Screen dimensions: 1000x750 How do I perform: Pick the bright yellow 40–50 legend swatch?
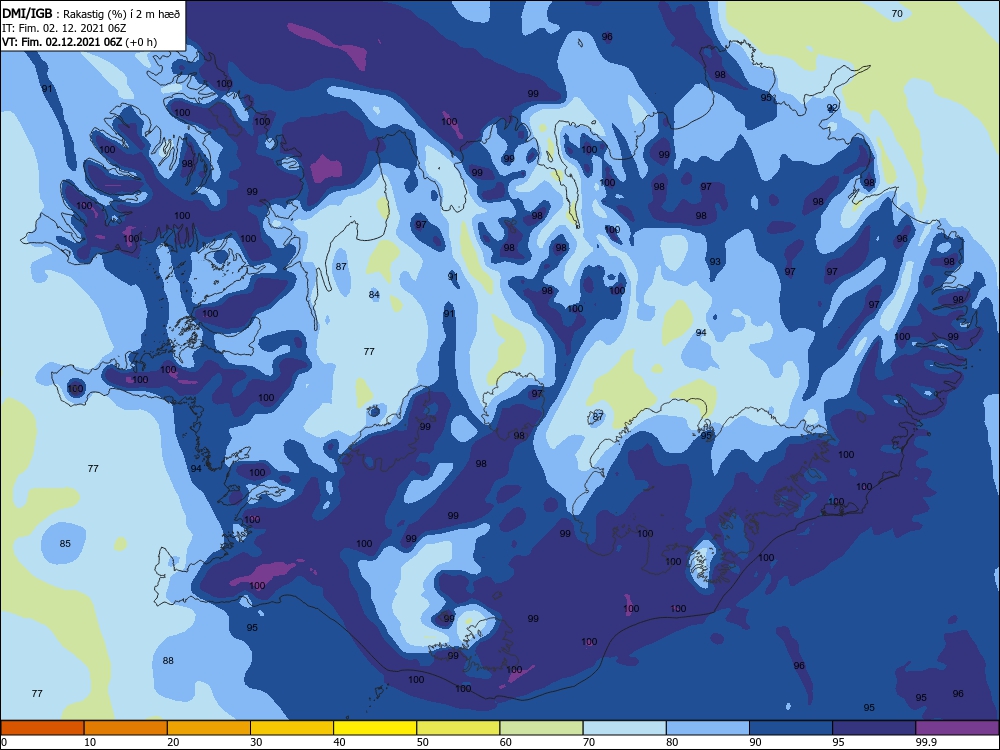tap(375, 728)
